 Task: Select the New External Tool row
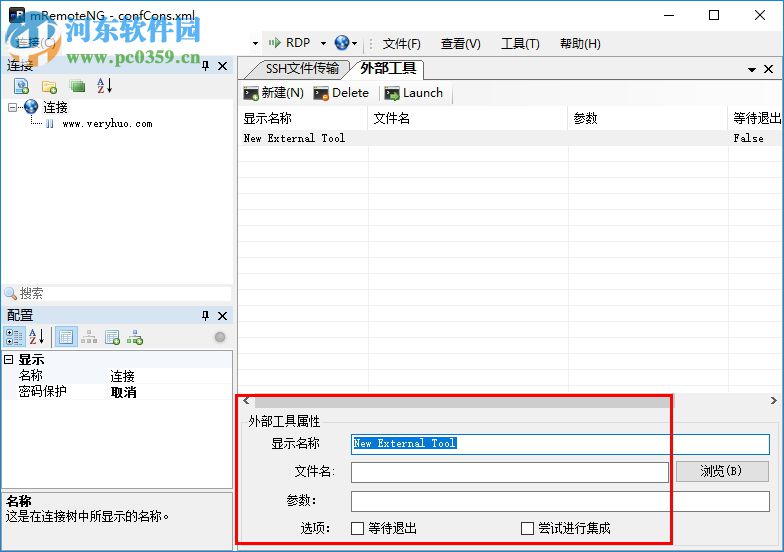pos(510,138)
